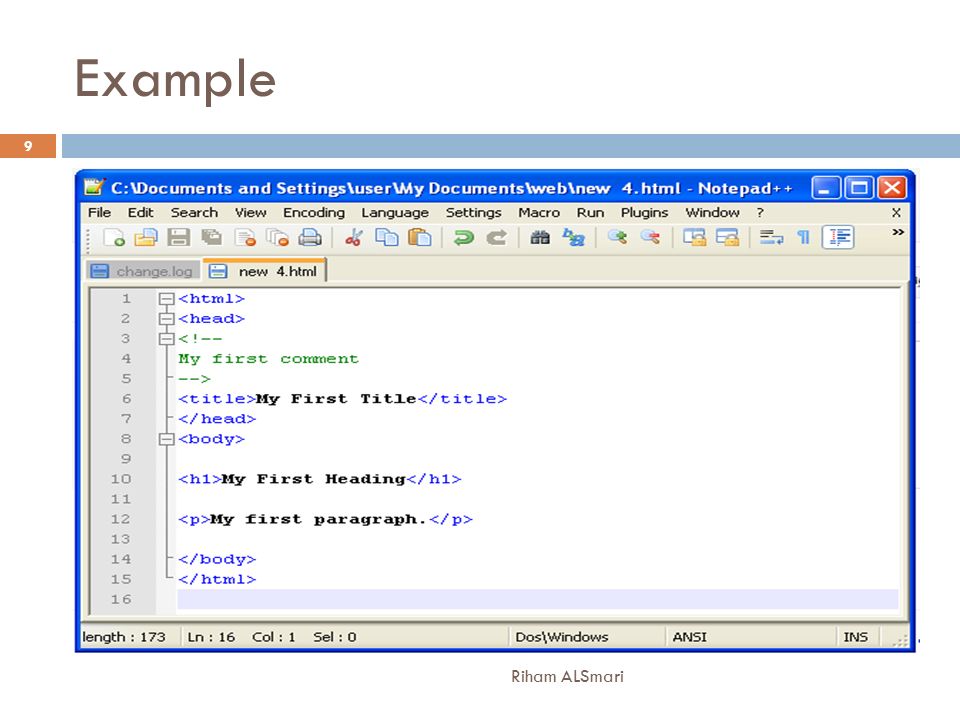Click 'Ln : 16' in status bar
The height and width of the screenshot is (720, 960).
pos(211,637)
